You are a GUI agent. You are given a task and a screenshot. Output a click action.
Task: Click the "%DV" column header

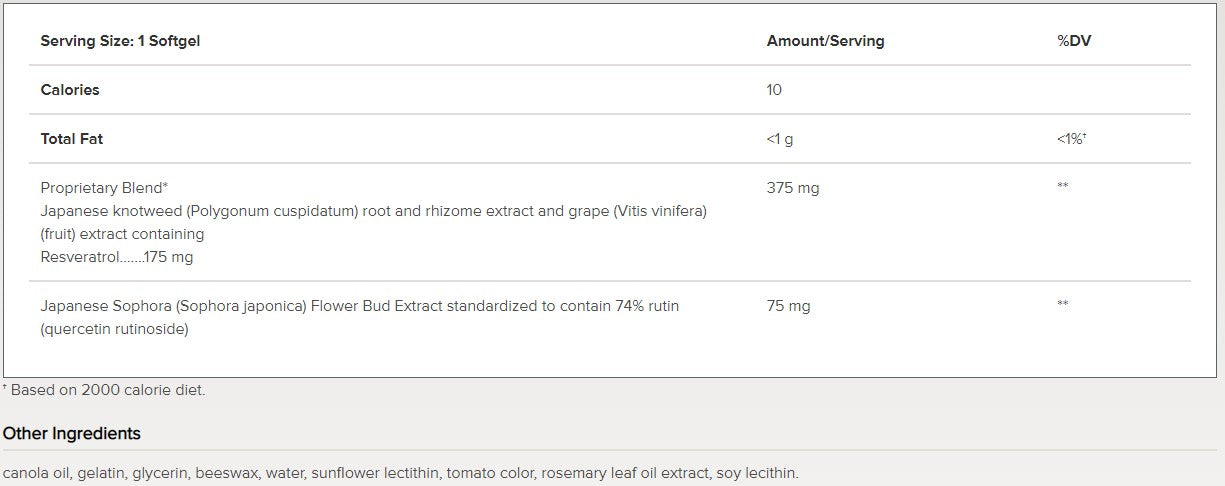[x=1073, y=41]
